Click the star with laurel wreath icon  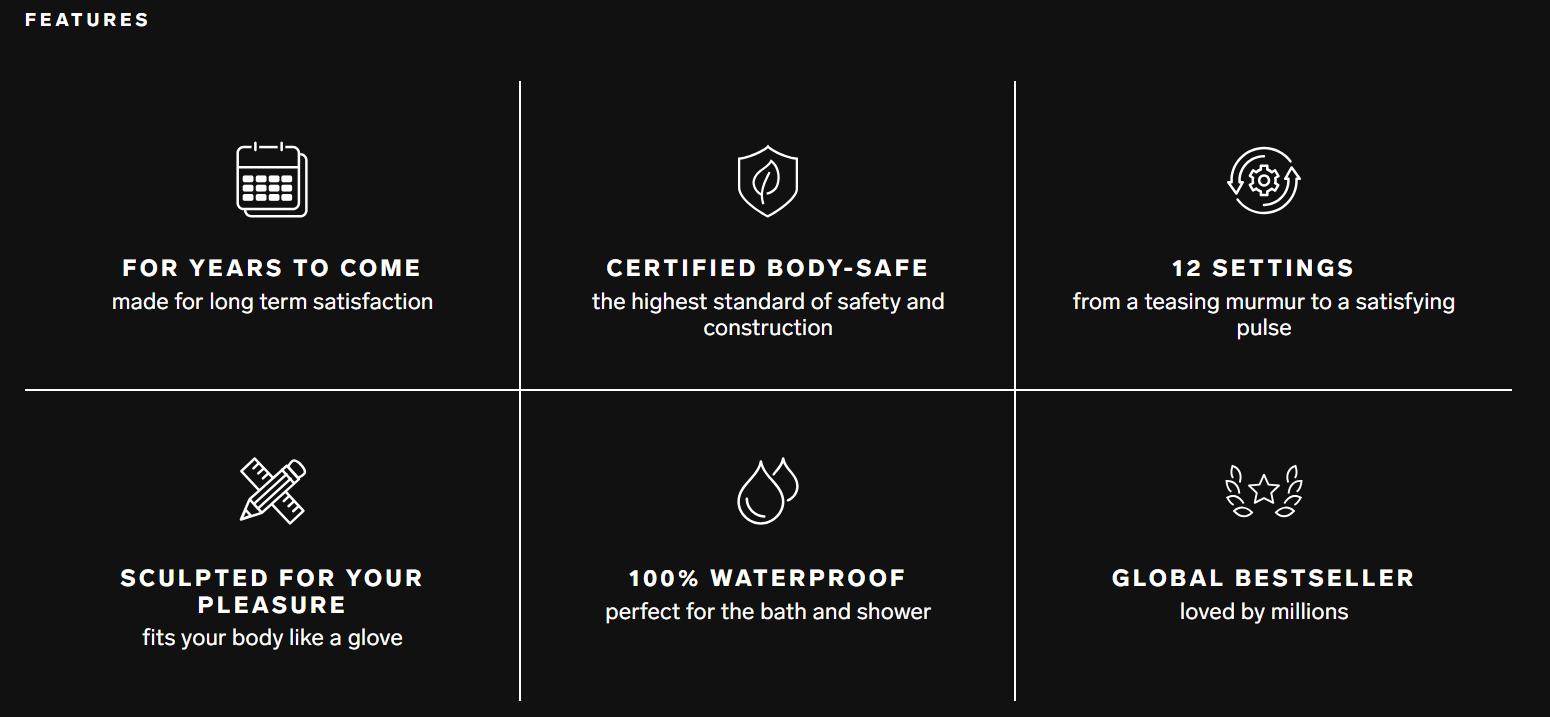click(1263, 490)
